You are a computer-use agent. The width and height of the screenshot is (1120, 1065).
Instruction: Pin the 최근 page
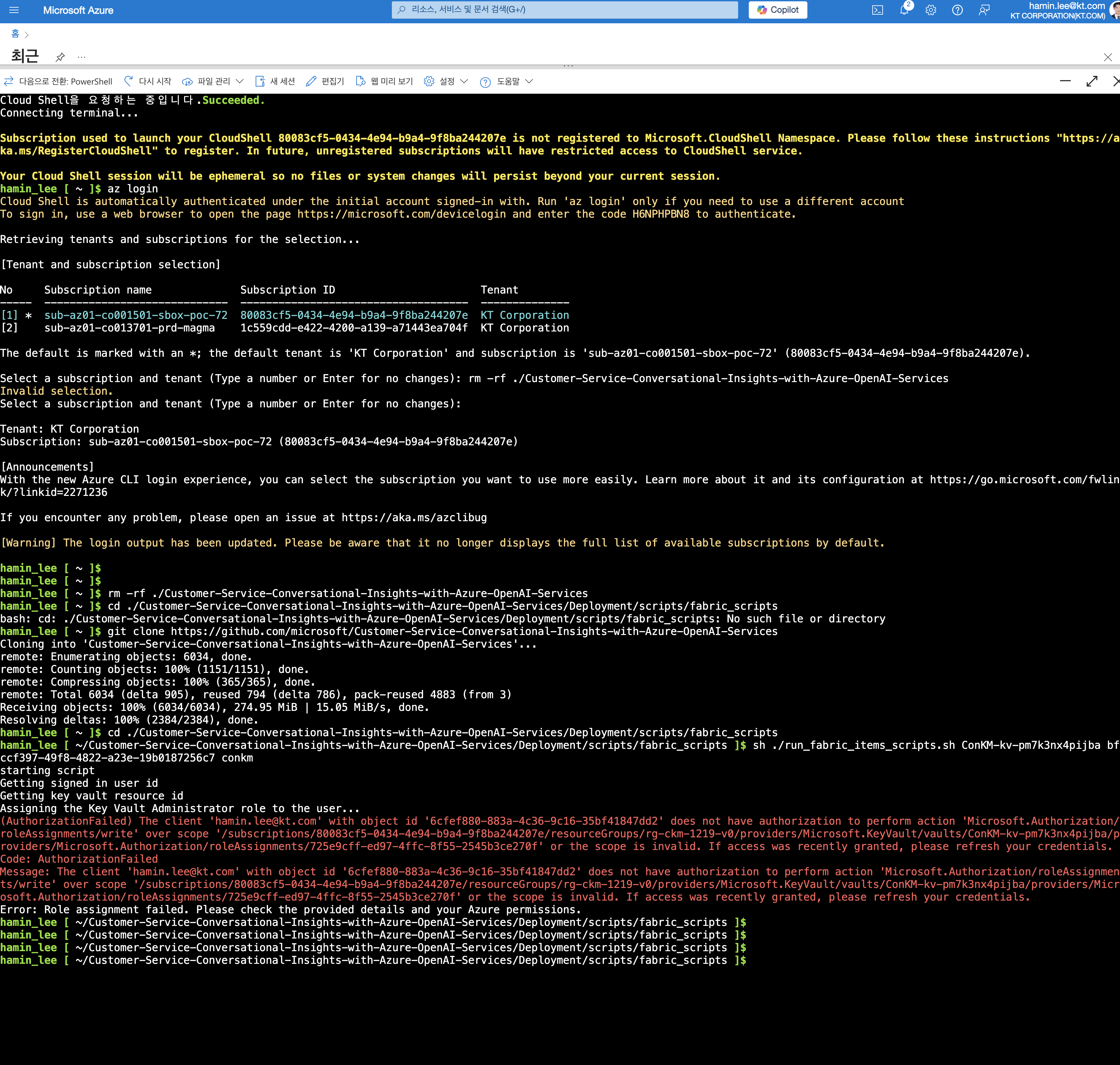tap(60, 57)
